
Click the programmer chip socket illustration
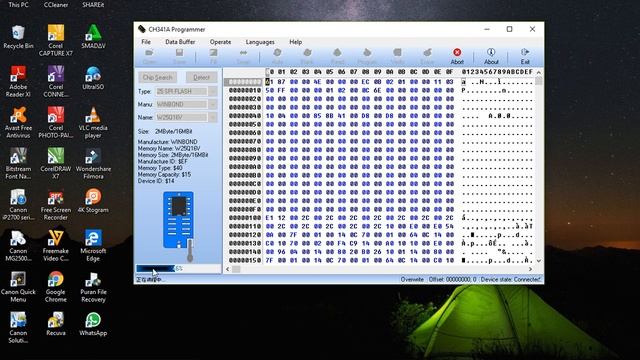(179, 220)
